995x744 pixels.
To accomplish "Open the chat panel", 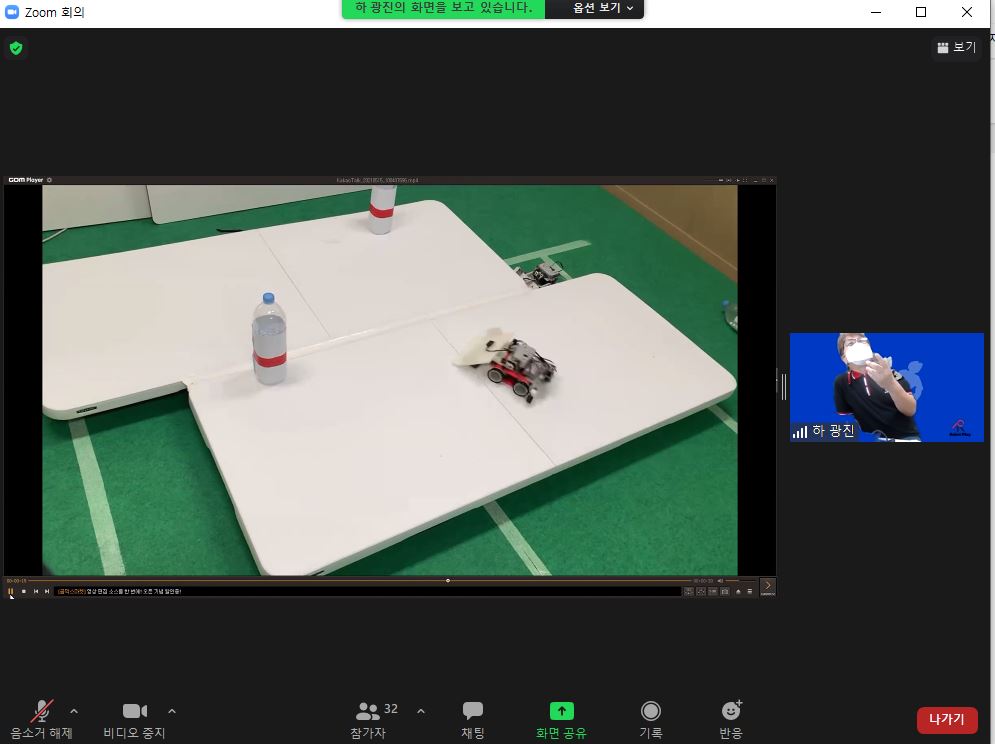I will 473,711.
